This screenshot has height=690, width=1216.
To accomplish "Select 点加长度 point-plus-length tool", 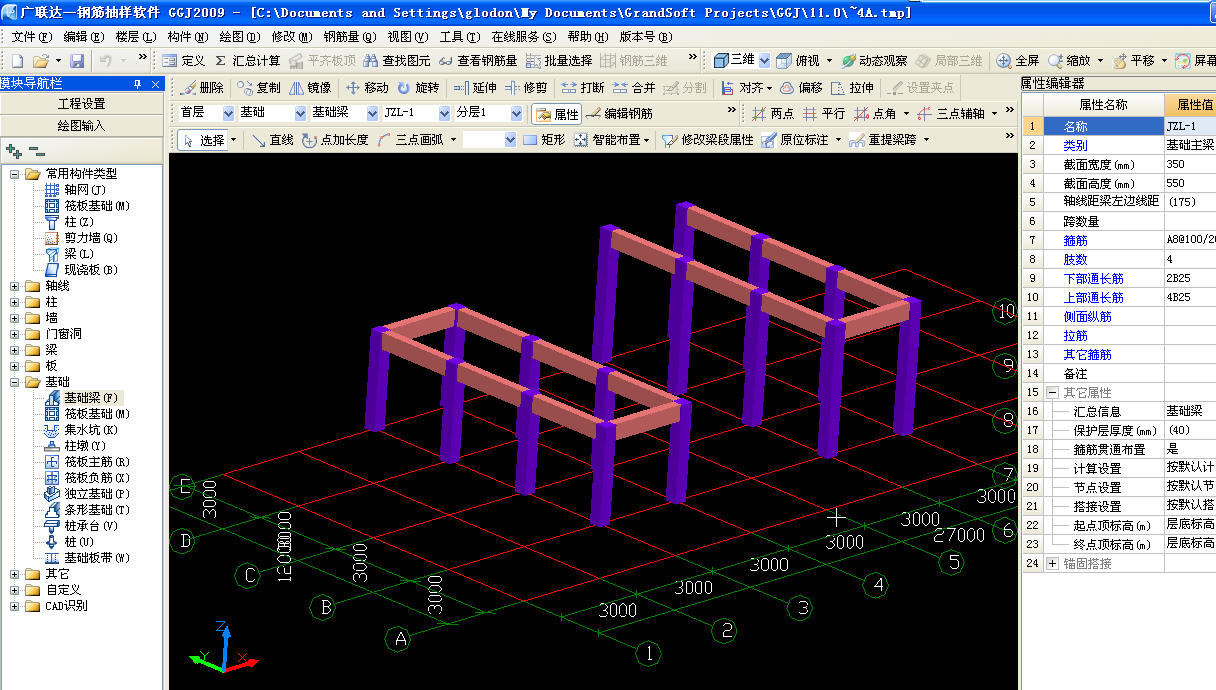I will click(335, 140).
